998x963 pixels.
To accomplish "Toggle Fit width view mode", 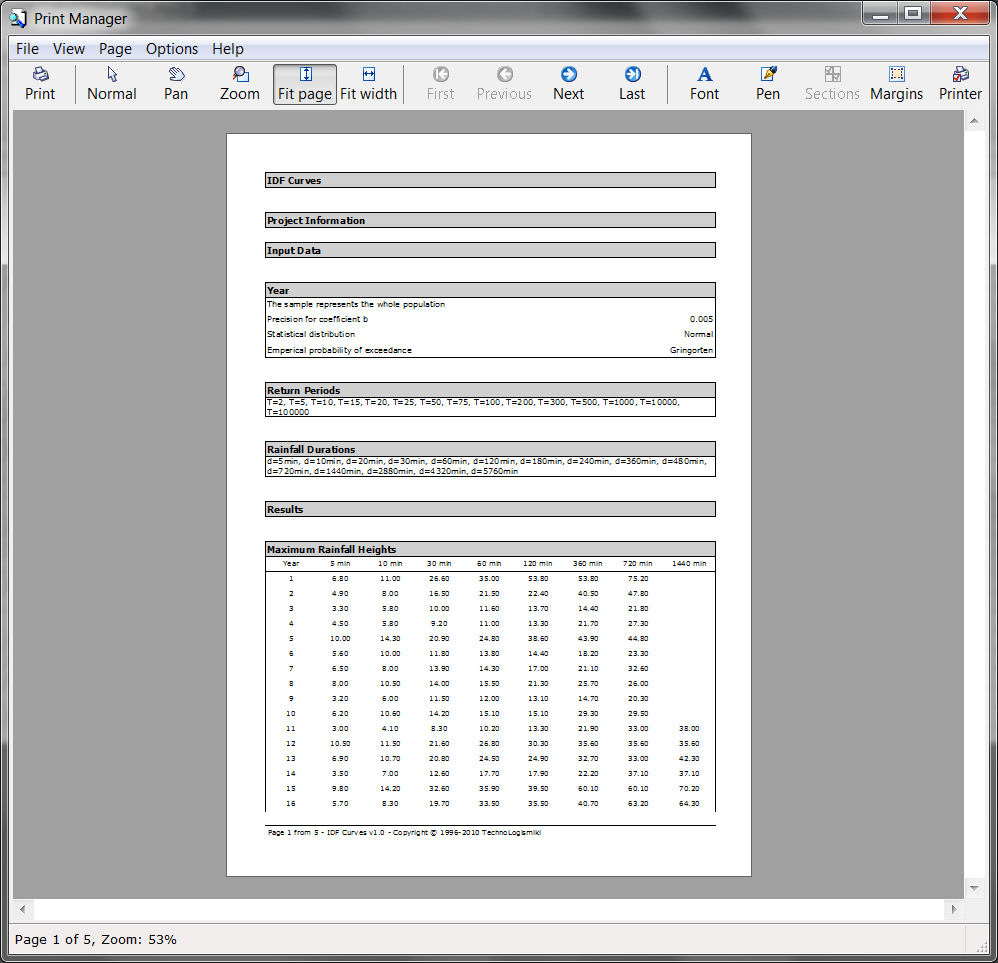I will (x=369, y=84).
